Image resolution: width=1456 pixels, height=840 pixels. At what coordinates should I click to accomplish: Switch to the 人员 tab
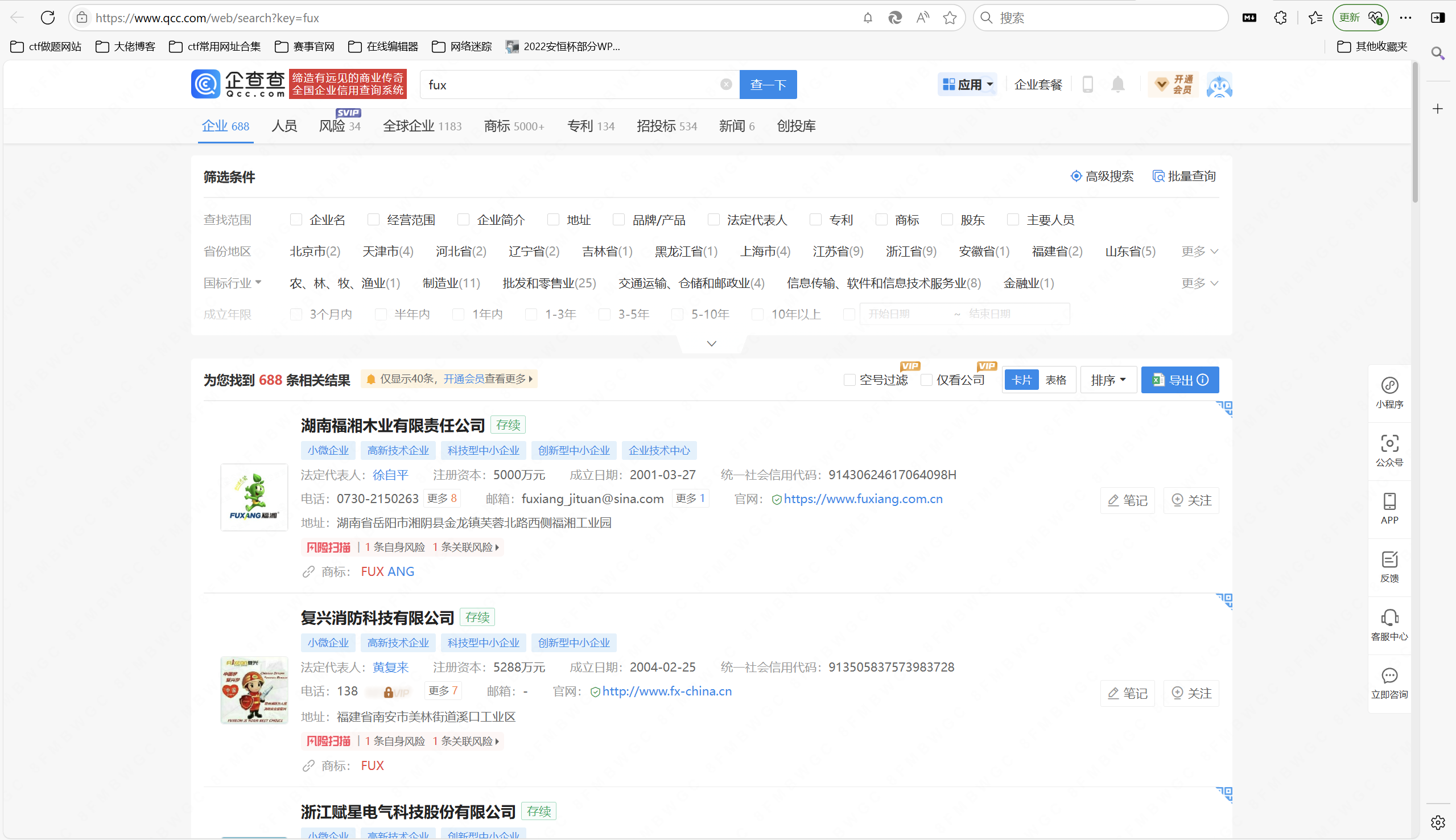tap(284, 126)
